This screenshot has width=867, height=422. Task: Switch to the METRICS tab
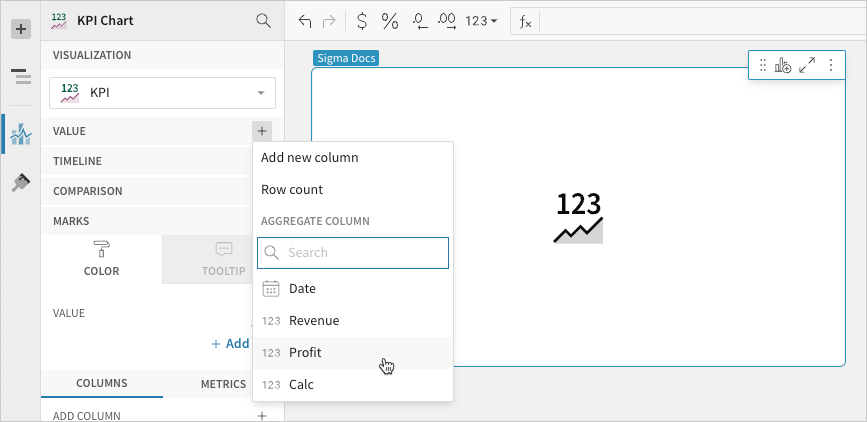[x=223, y=383]
